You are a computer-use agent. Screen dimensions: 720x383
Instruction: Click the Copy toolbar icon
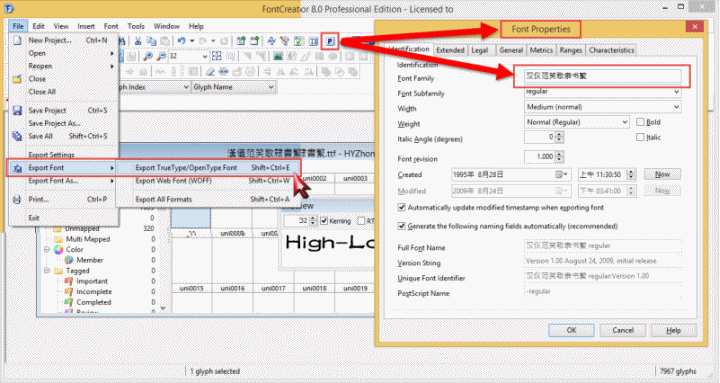[151, 41]
